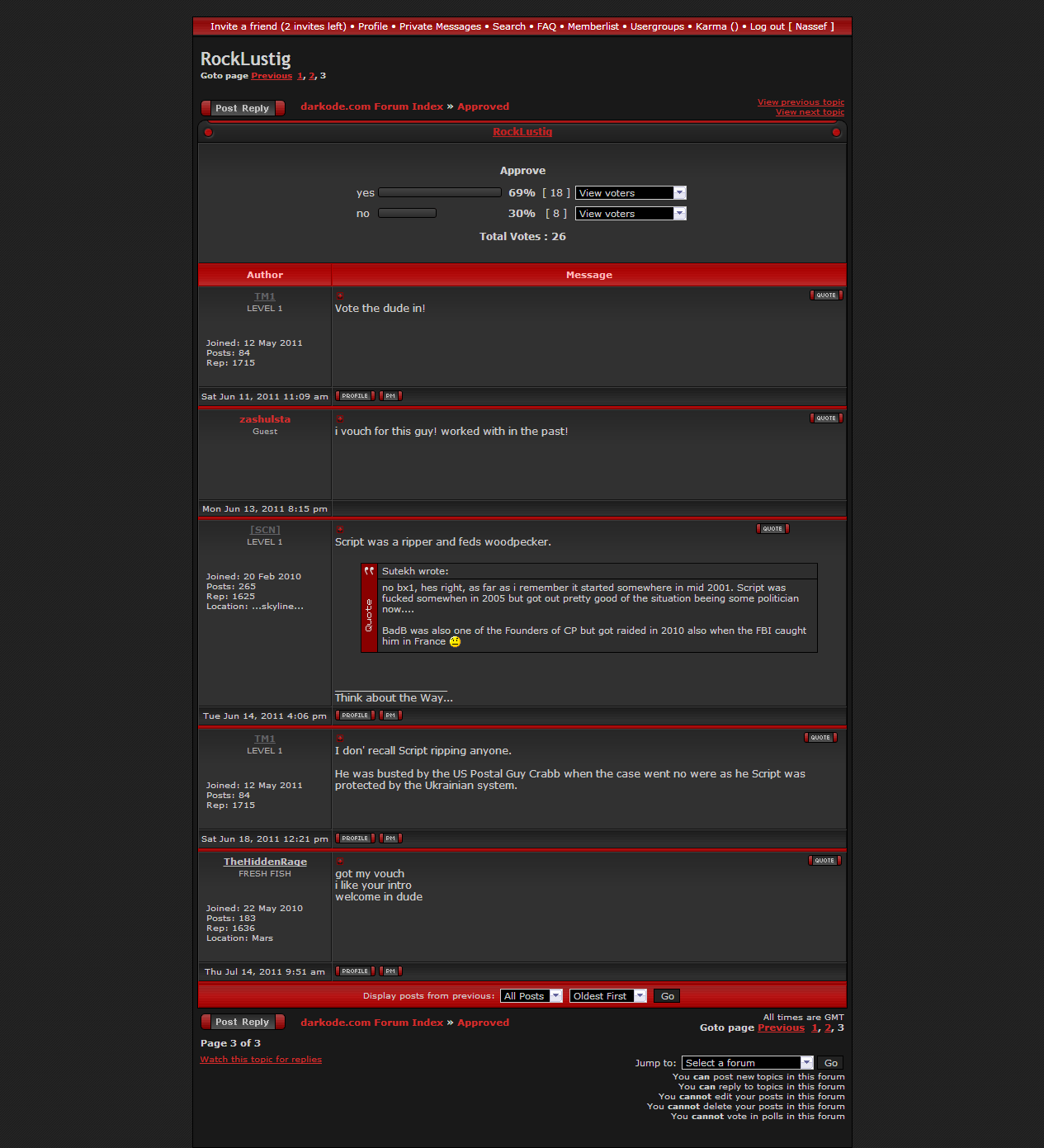The height and width of the screenshot is (1148, 1044).
Task: Open TheHiddenRage username link
Action: tap(265, 862)
